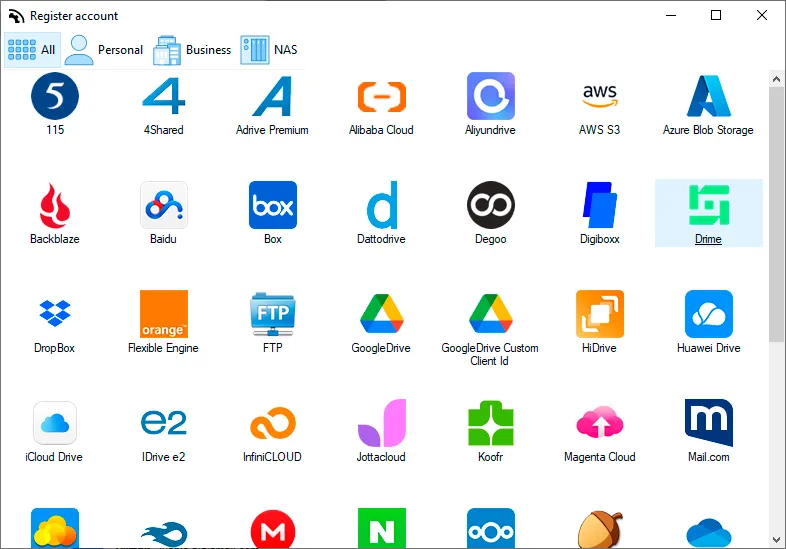Screen dimensions: 786x549
Task: Open the NAS category tab
Action: point(269,50)
